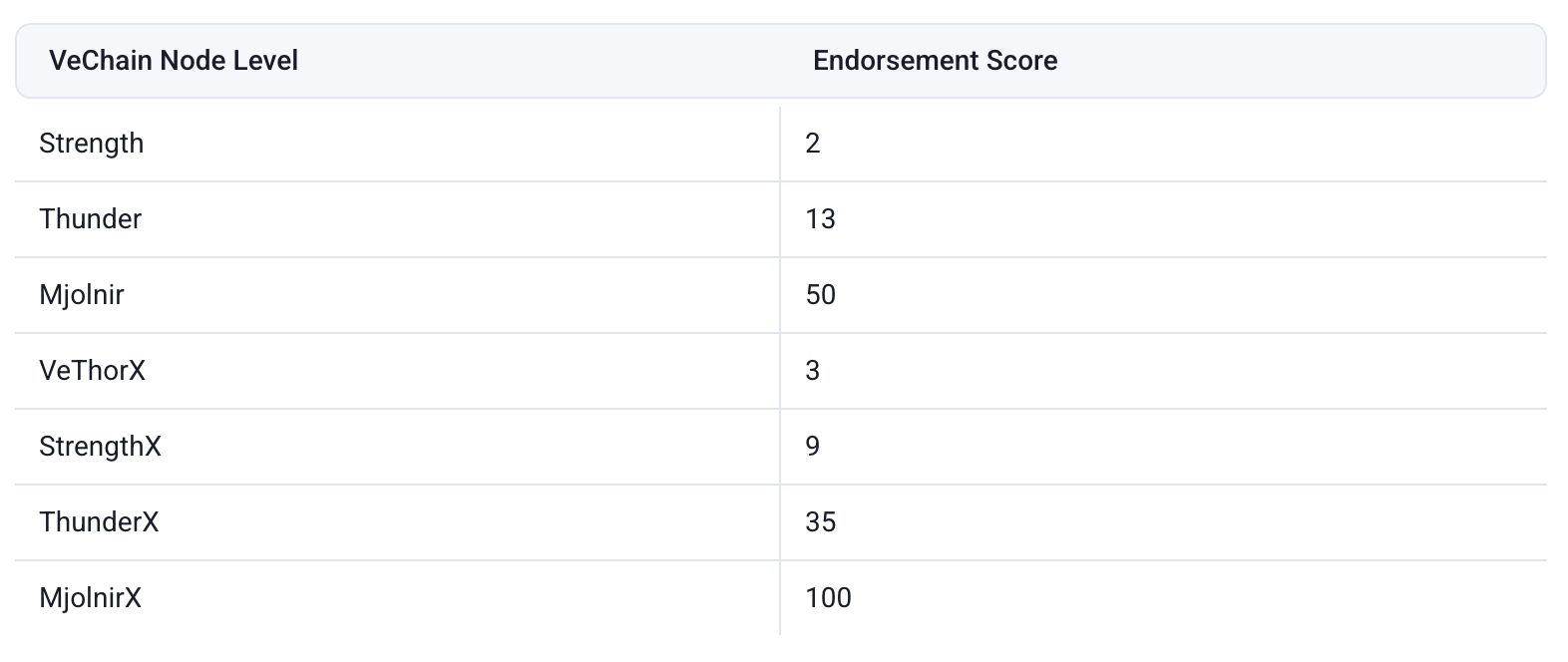Select the ThunderX node level cell
This screenshot has height=662, width=1568.
click(x=99, y=522)
